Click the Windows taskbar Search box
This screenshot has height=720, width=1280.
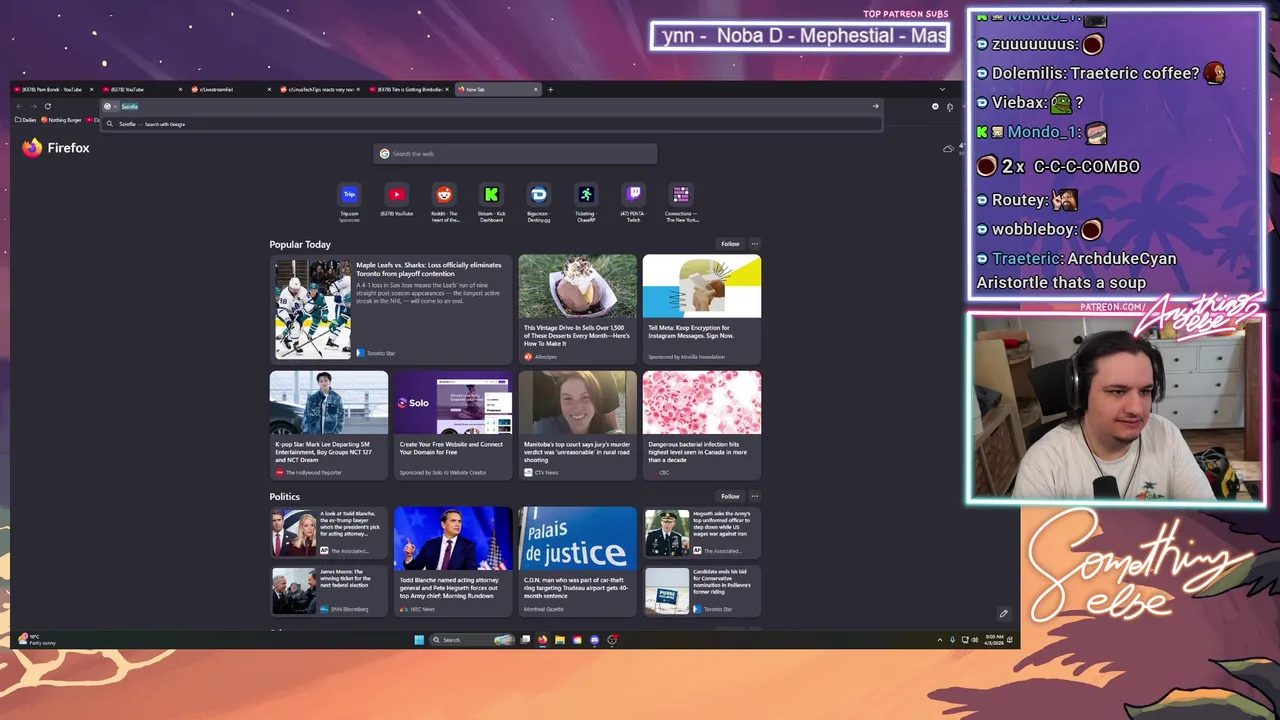click(470, 640)
